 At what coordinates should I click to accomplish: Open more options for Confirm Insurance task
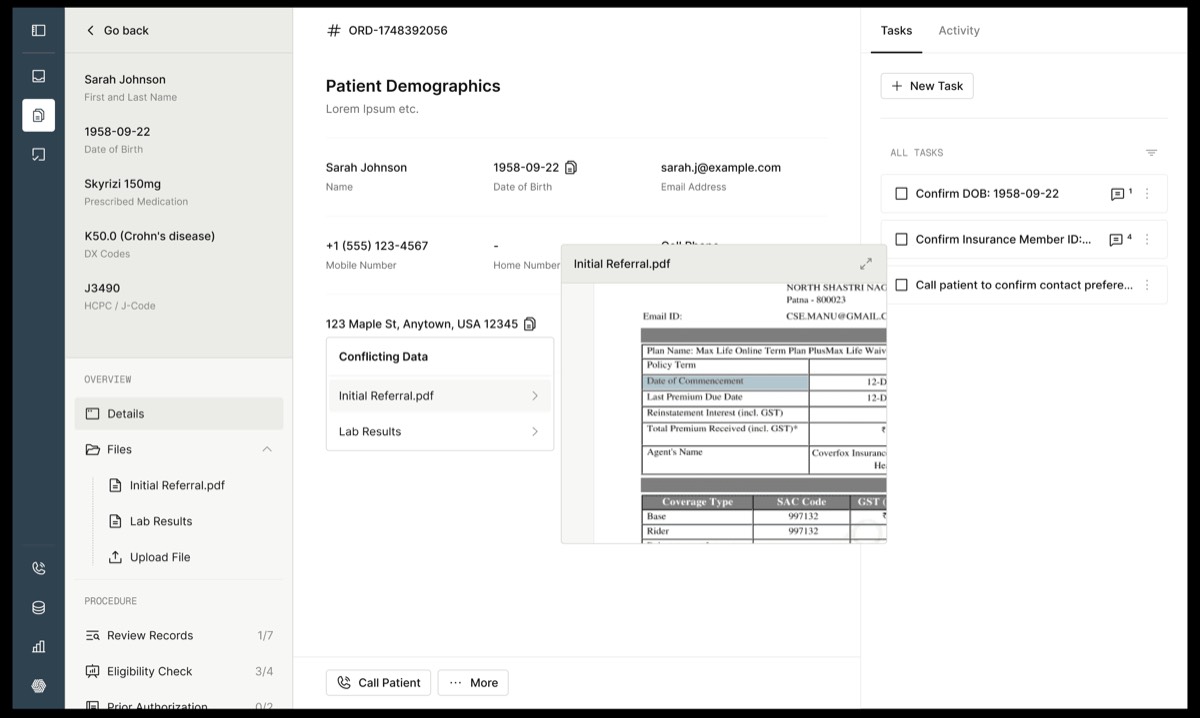click(1147, 240)
